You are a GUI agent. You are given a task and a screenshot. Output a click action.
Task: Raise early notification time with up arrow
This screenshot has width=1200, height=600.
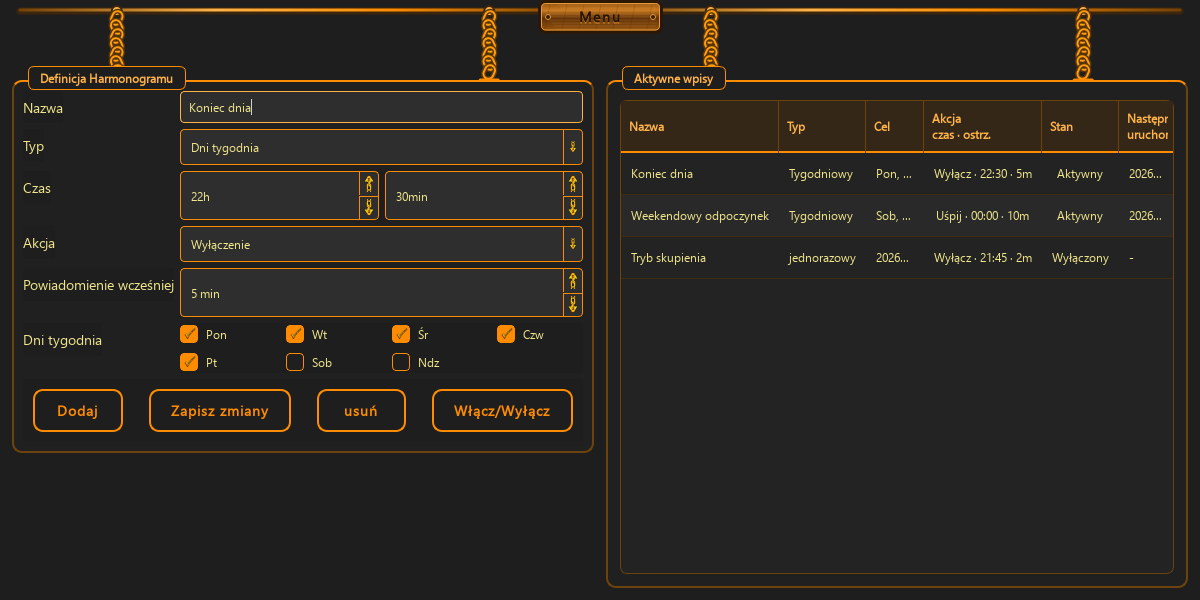tap(573, 281)
